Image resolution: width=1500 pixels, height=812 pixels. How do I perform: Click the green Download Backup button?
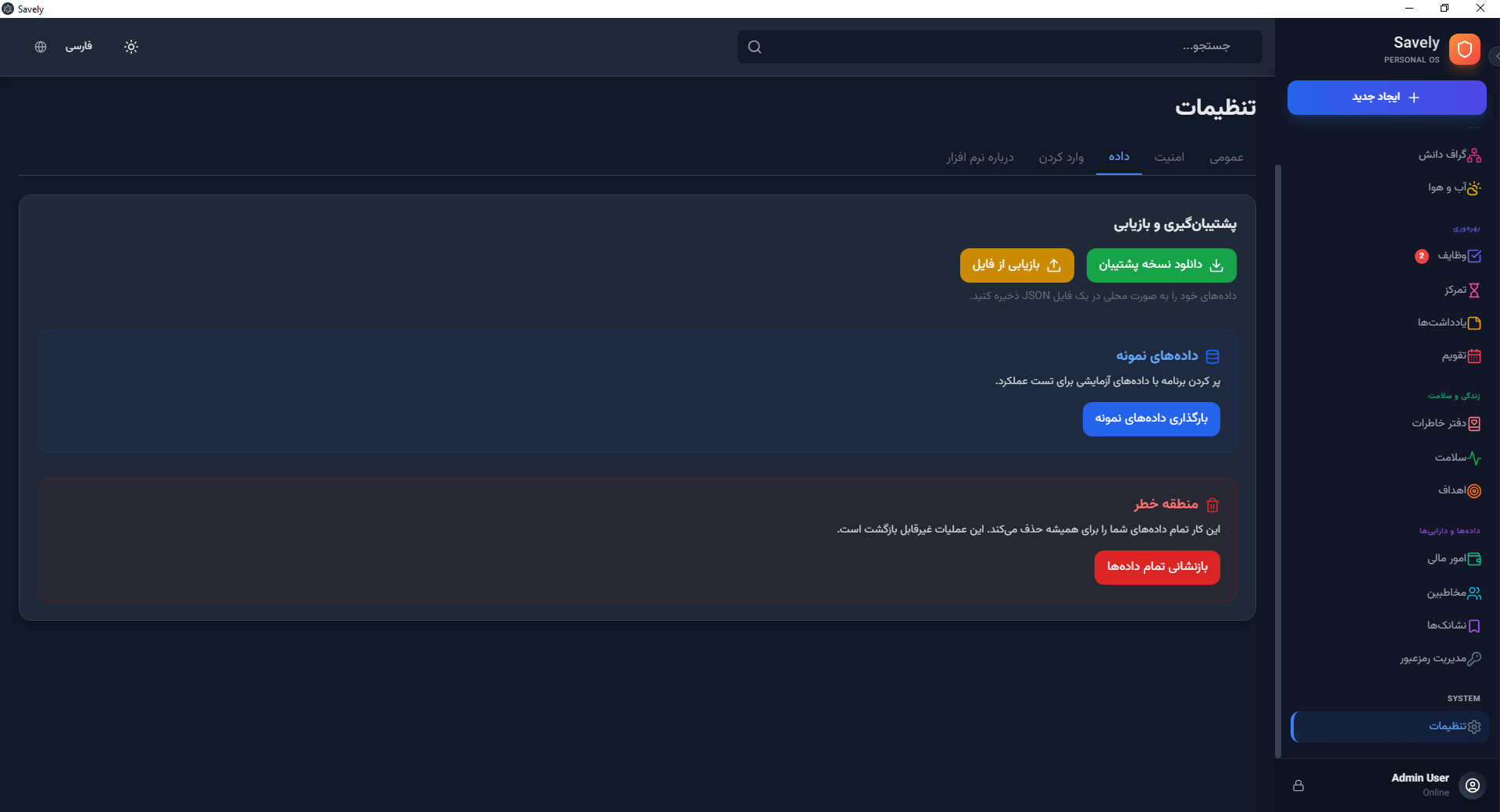tap(1161, 265)
